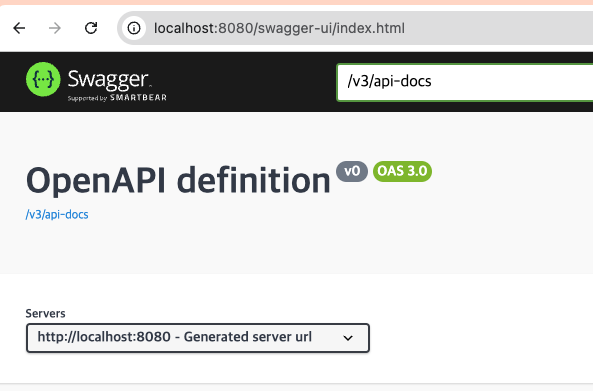Click the OpenAPI definition title
This screenshot has width=593, height=391.
point(178,181)
